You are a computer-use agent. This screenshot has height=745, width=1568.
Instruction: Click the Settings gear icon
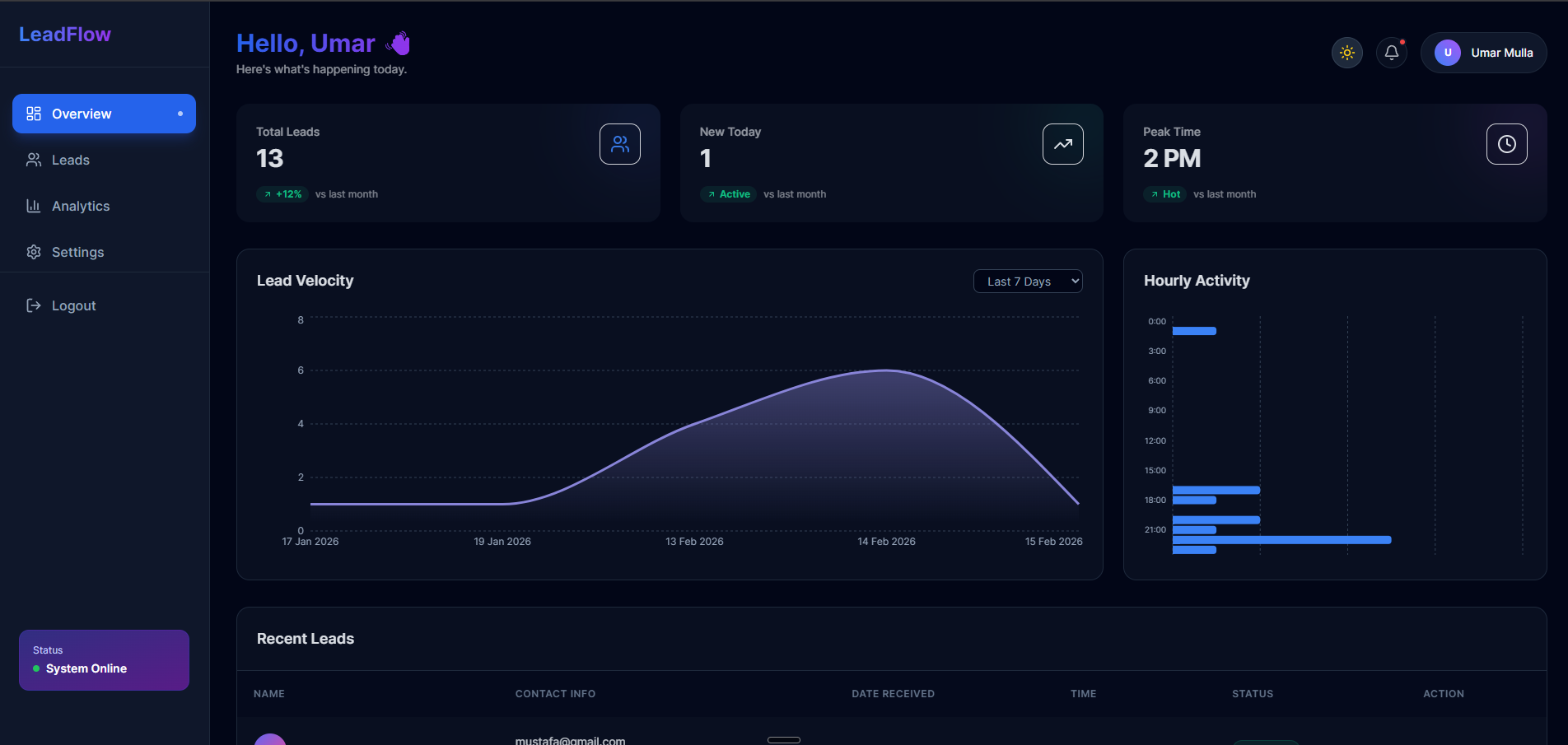click(x=34, y=252)
